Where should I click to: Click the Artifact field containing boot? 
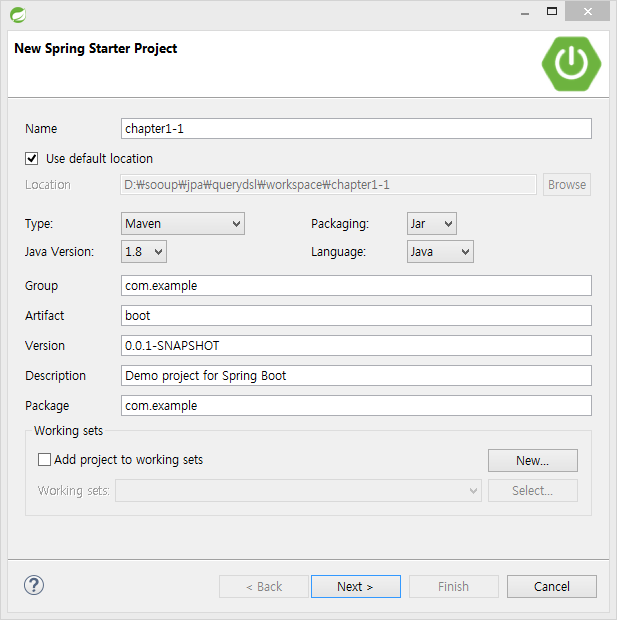(356, 316)
